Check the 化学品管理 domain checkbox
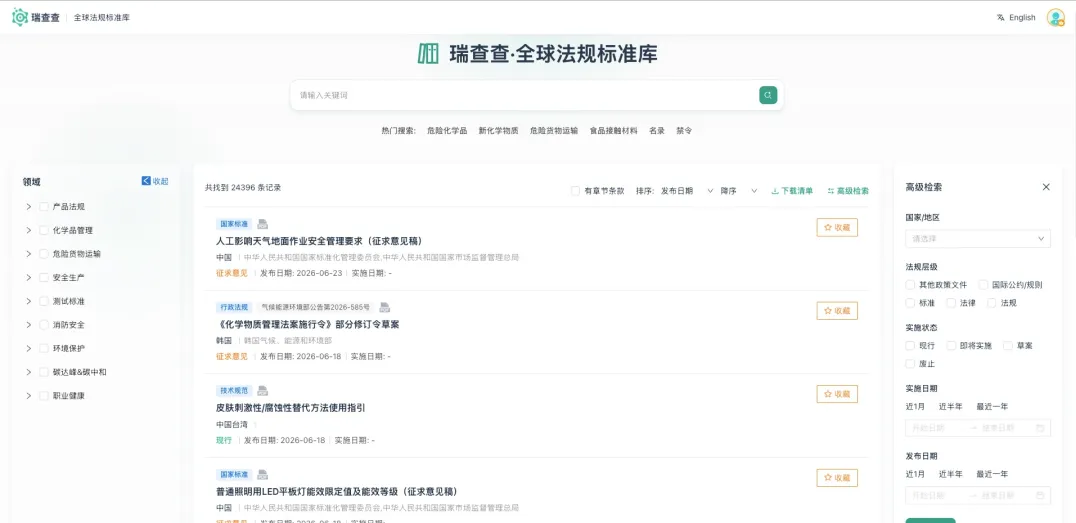The height and width of the screenshot is (523, 1076). click(x=44, y=230)
